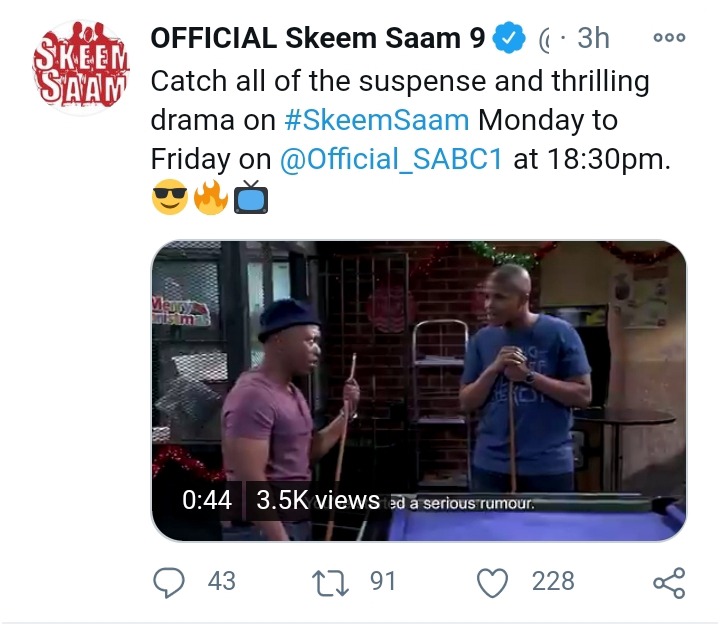Image resolution: width=720 pixels, height=631 pixels.
Task: Open the #SkeemSaam hashtag
Action: click(376, 120)
